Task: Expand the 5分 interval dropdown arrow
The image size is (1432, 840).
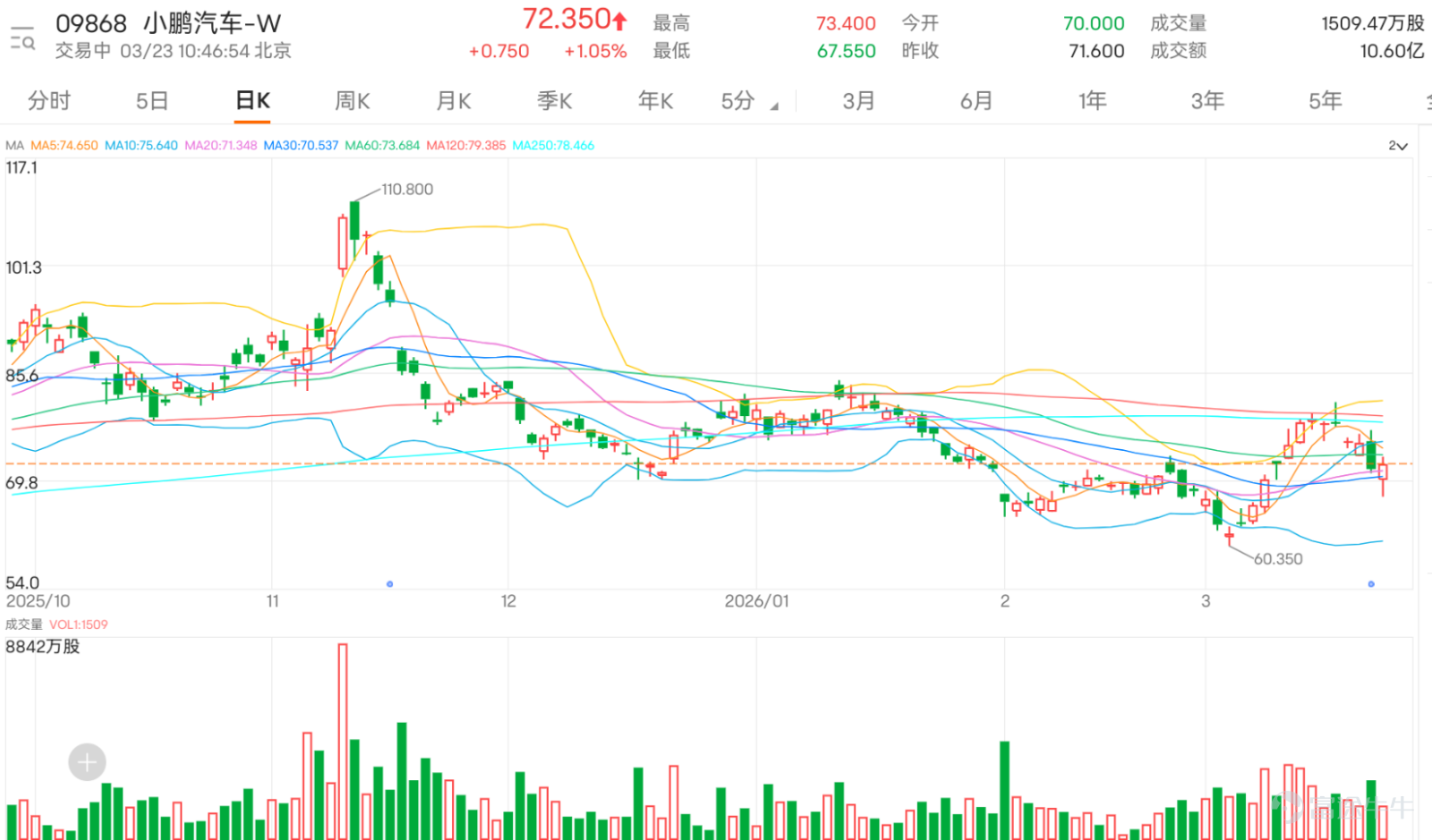Action: point(774,106)
